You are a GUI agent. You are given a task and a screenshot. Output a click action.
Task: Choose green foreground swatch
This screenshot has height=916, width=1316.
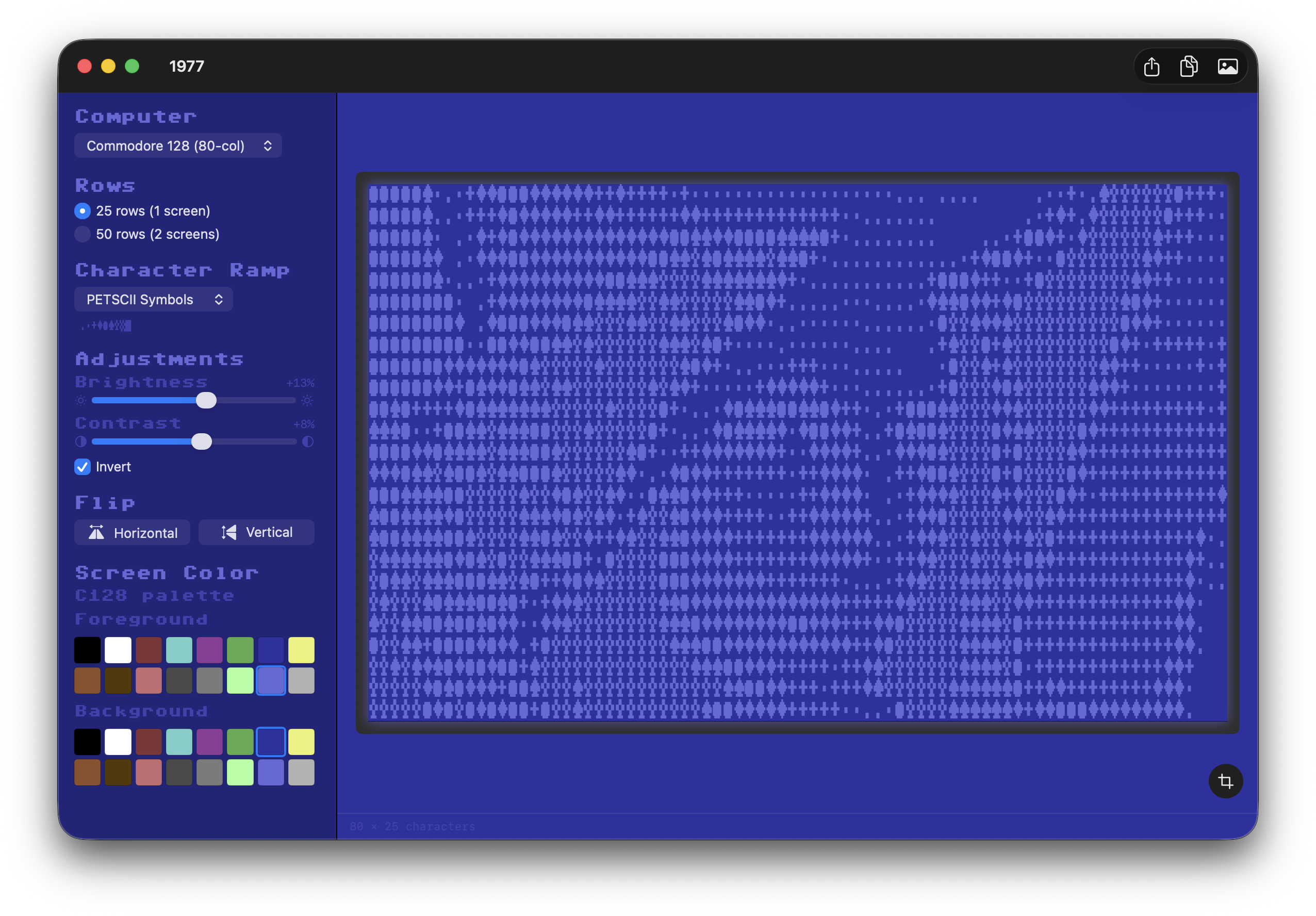(x=240, y=650)
